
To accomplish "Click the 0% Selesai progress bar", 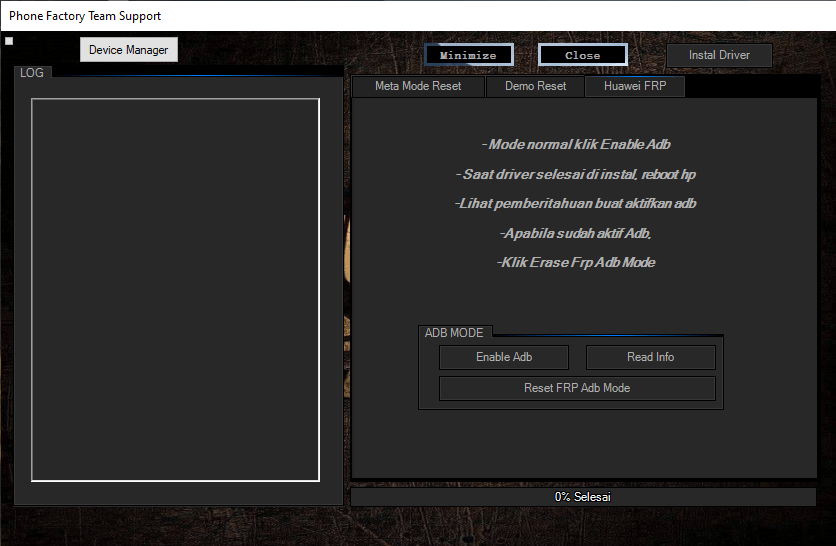I will coord(583,497).
